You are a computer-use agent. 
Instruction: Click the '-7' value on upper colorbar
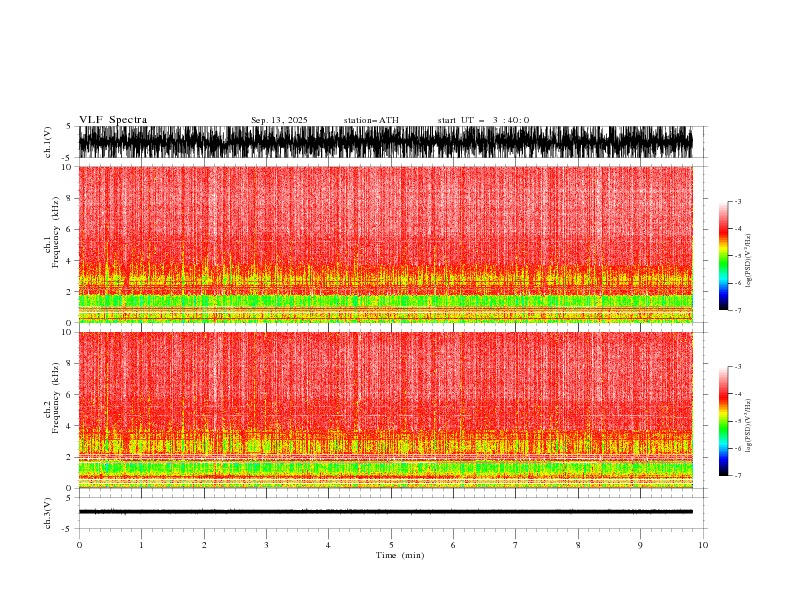pos(737,310)
